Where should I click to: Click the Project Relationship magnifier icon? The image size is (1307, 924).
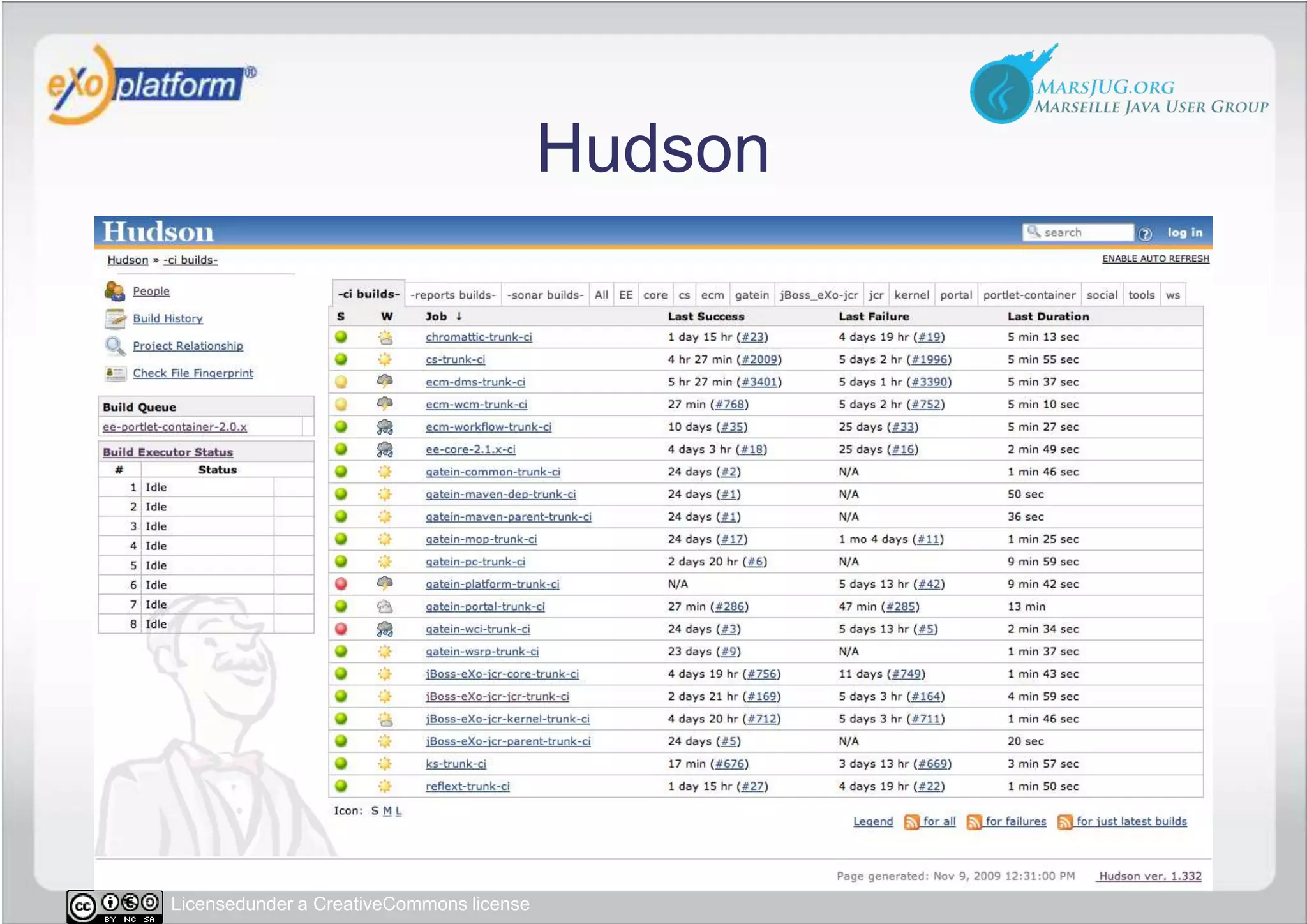tap(115, 345)
